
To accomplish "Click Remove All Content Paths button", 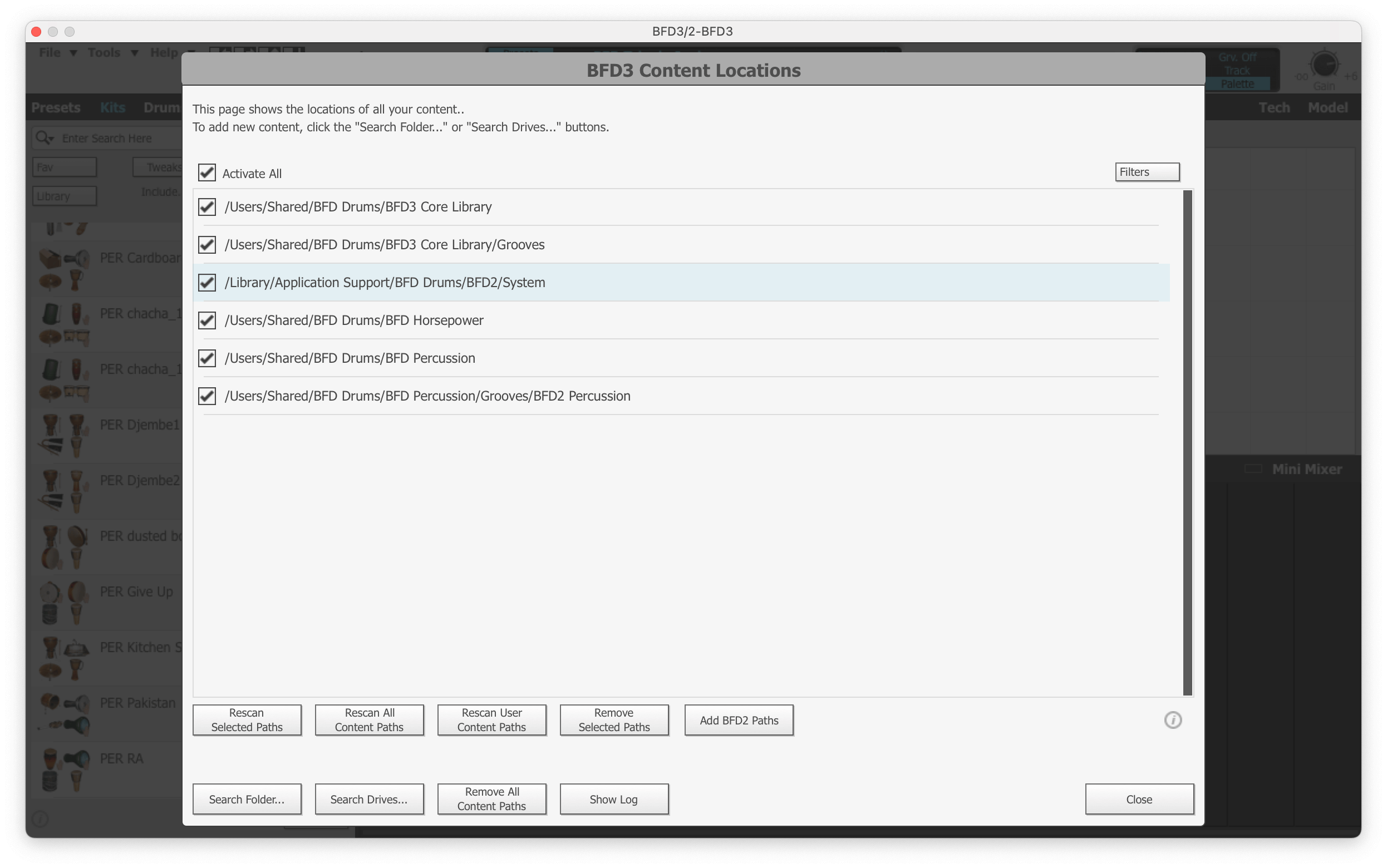I will pyautogui.click(x=491, y=799).
